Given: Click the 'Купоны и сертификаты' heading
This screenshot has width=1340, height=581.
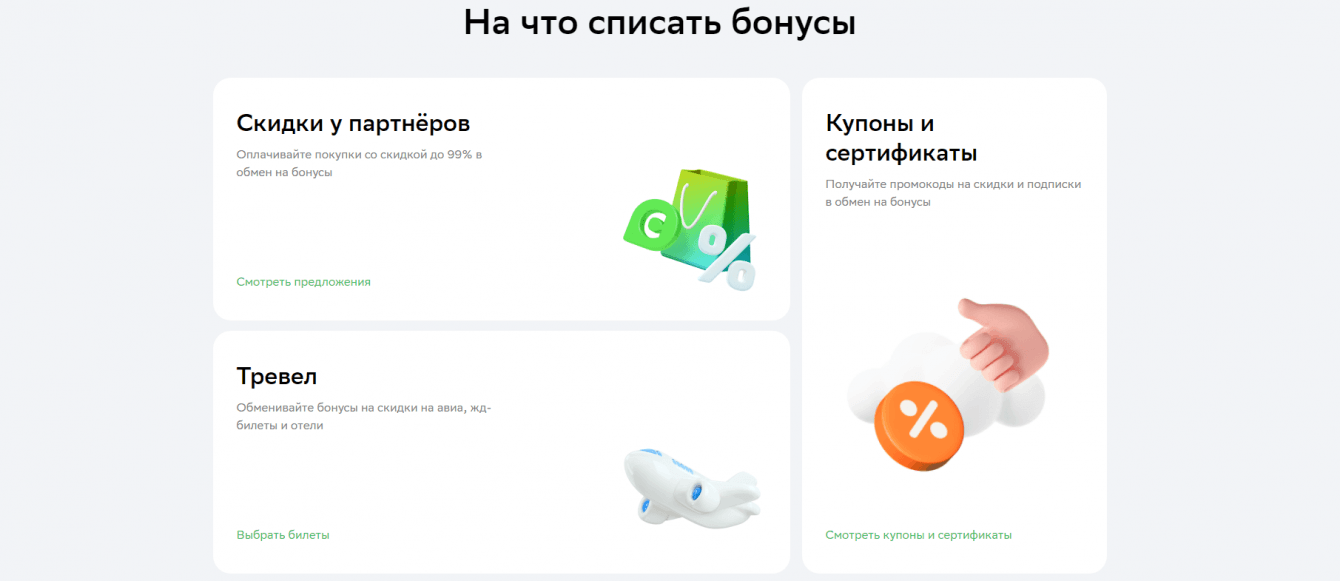Looking at the screenshot, I should 901,138.
